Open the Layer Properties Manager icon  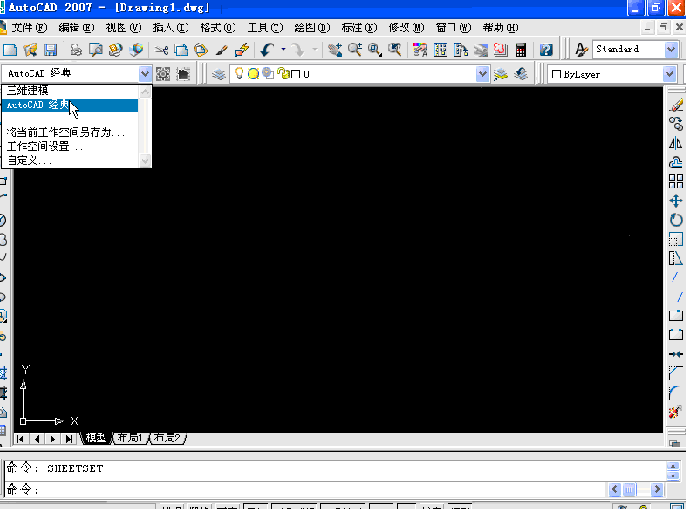point(218,74)
